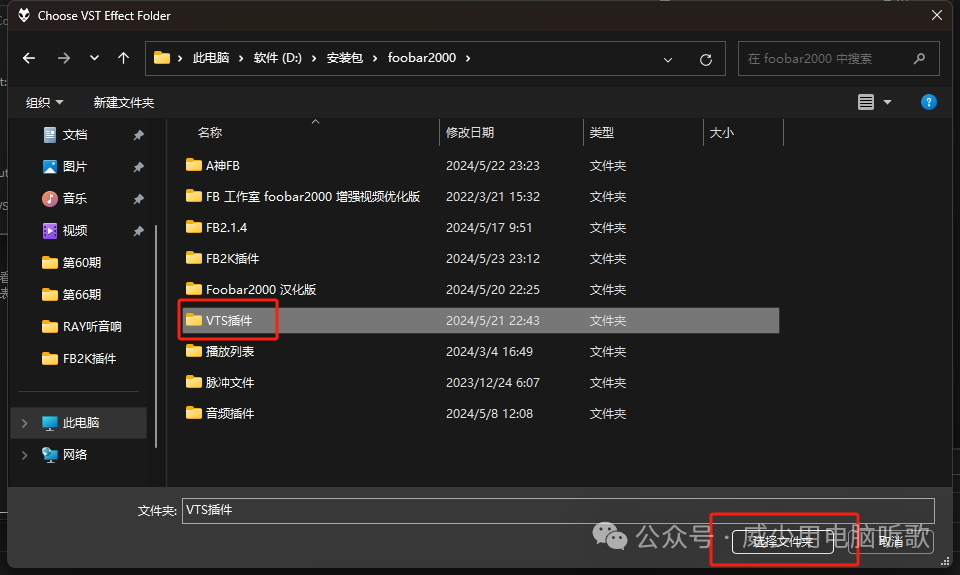The width and height of the screenshot is (960, 575).
Task: Change view using the view layout icon
Action: 866,102
